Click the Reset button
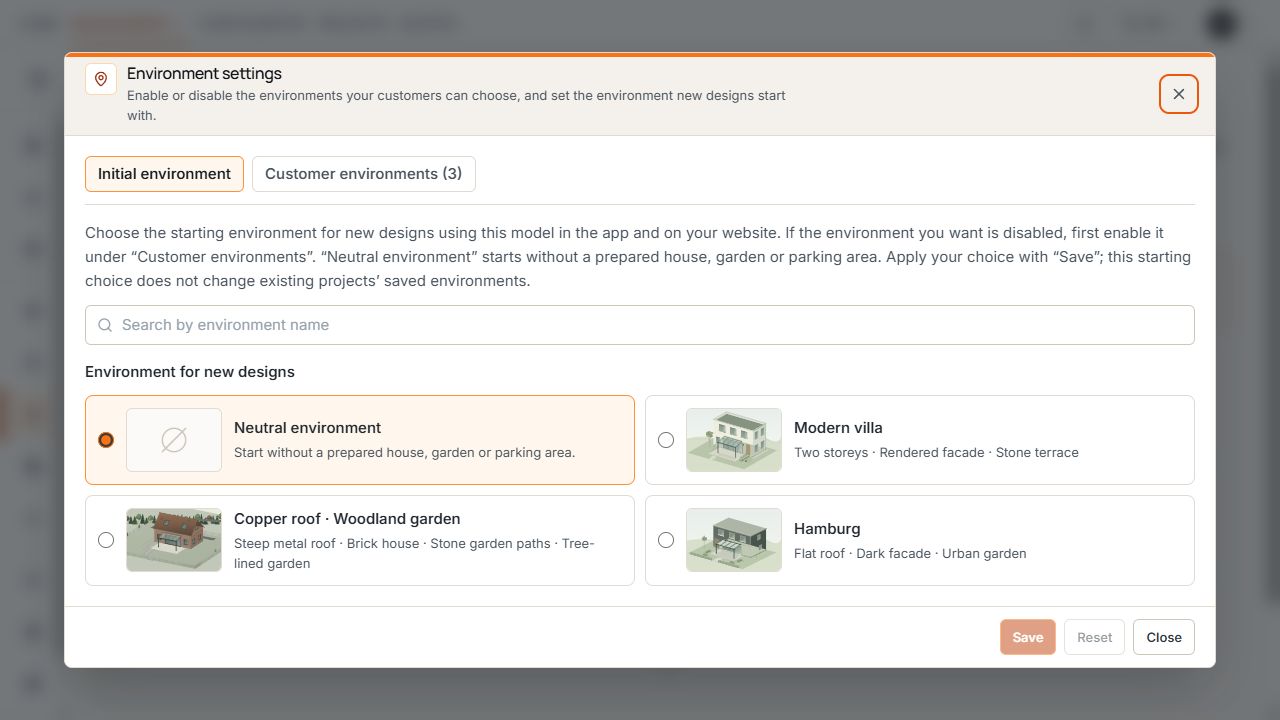The image size is (1280, 720). tap(1095, 637)
